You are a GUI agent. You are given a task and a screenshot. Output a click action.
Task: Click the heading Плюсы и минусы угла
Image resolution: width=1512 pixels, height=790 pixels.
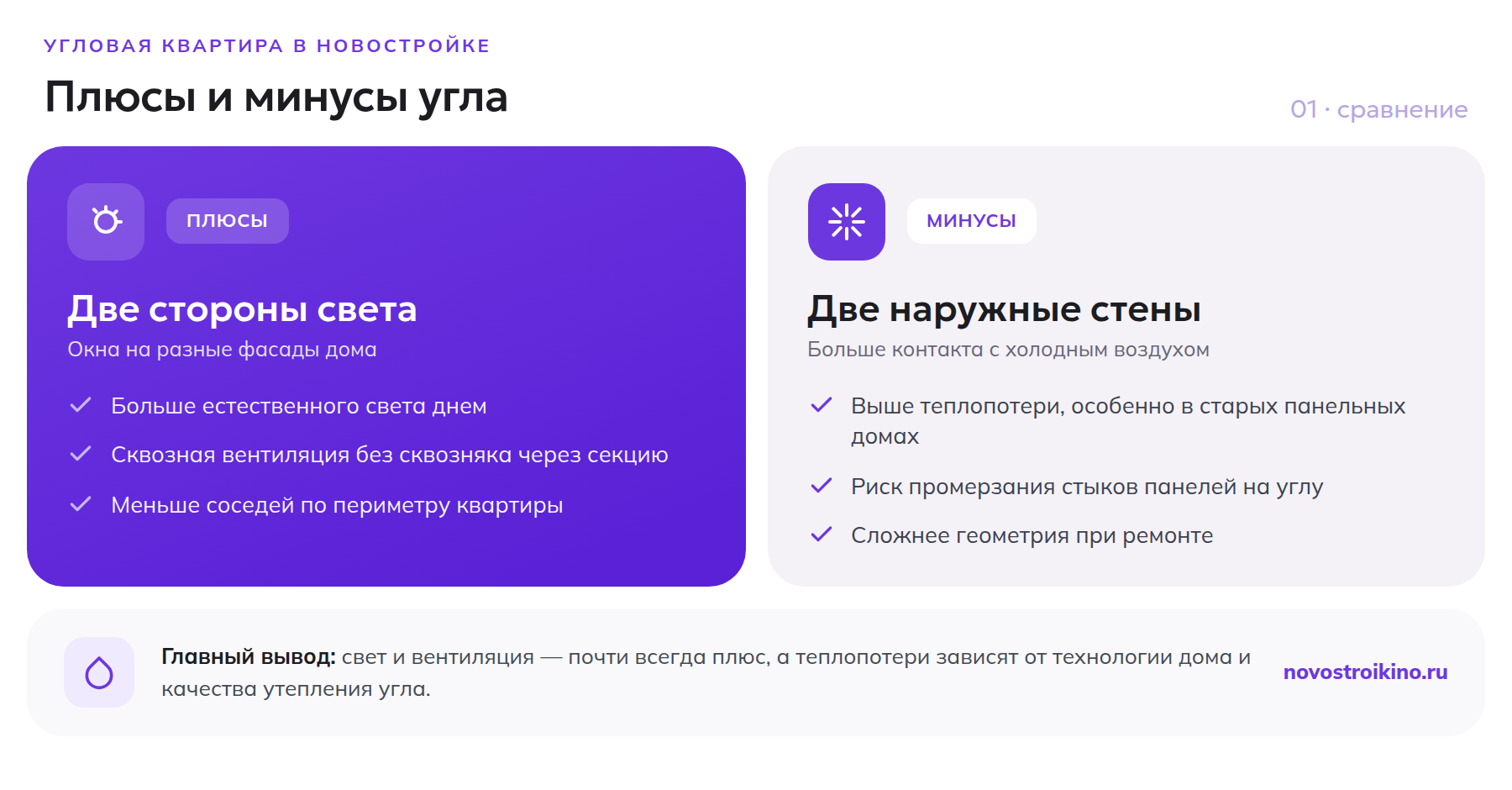[276, 97]
